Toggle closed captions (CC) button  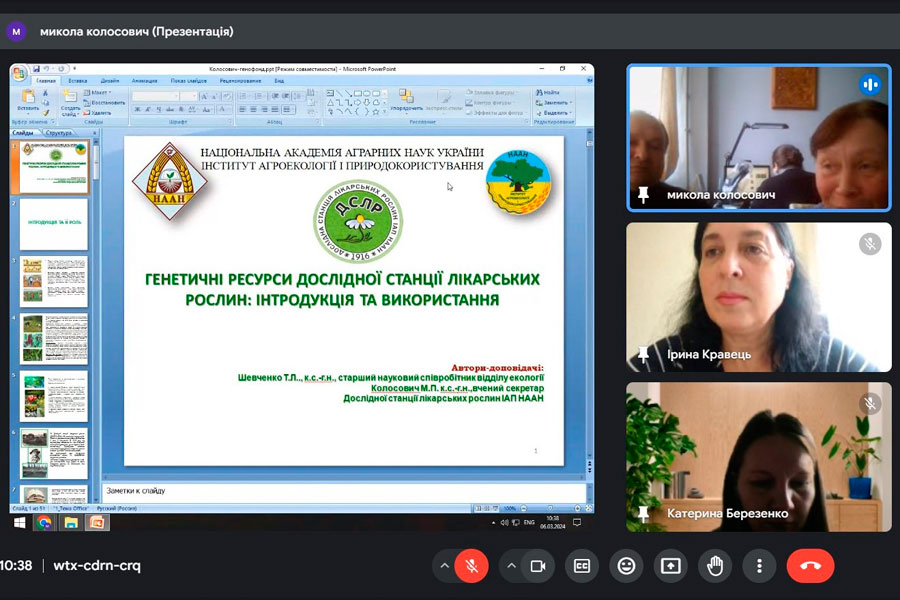[x=581, y=566]
